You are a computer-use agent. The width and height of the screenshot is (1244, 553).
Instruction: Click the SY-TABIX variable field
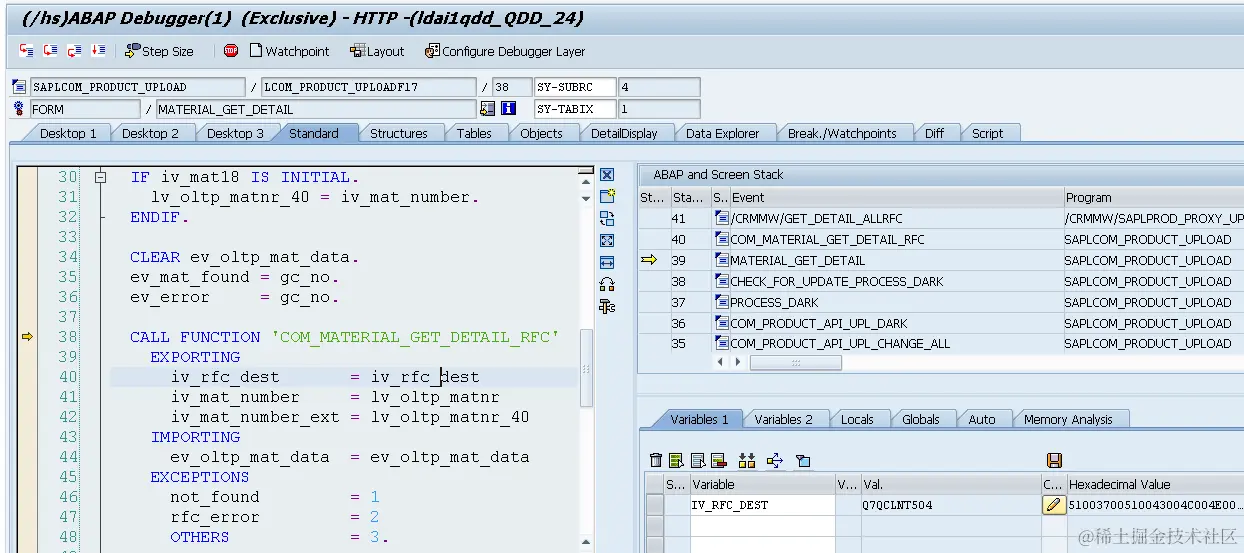pyautogui.click(x=576, y=109)
